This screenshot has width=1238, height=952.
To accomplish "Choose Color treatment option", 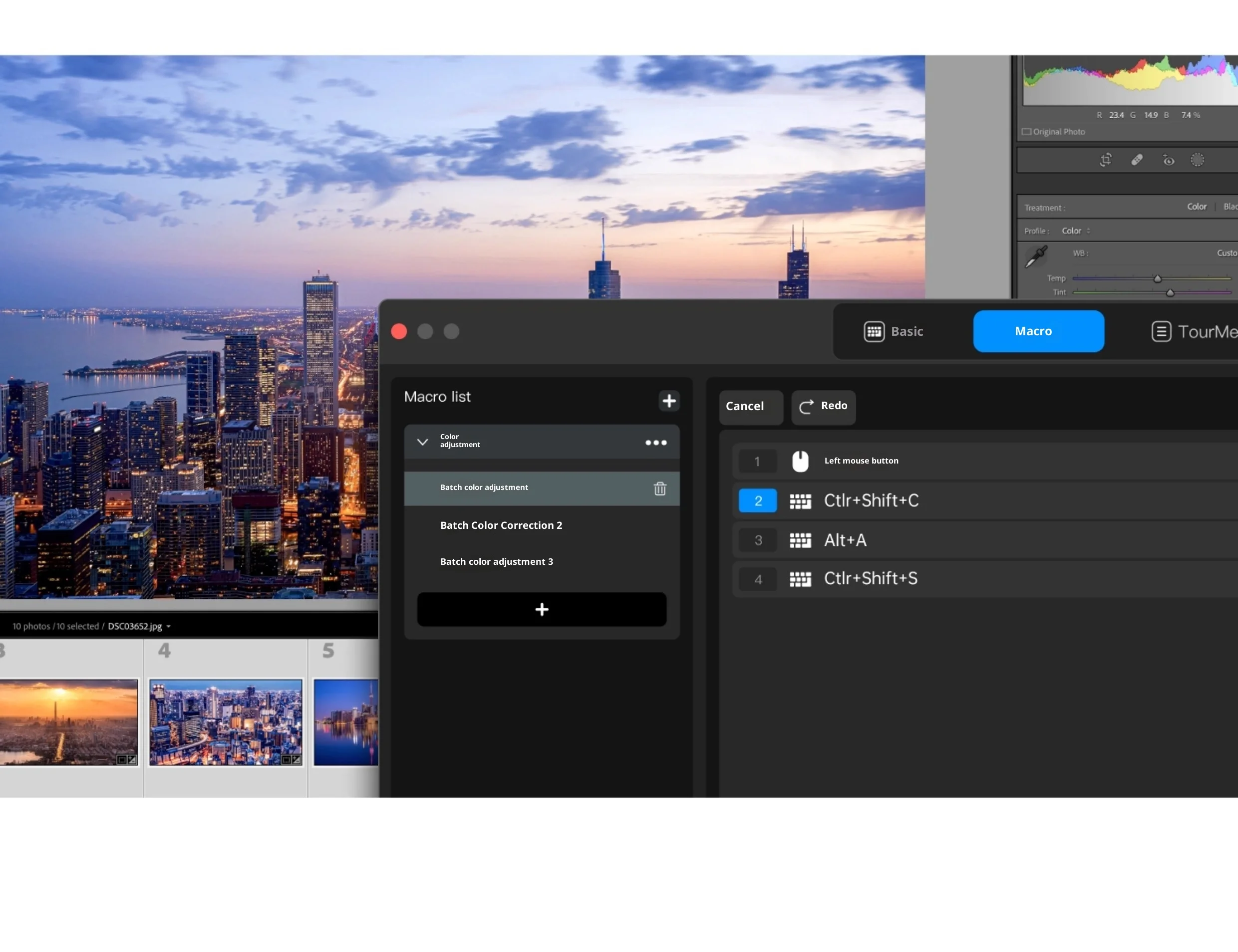I will [1197, 207].
